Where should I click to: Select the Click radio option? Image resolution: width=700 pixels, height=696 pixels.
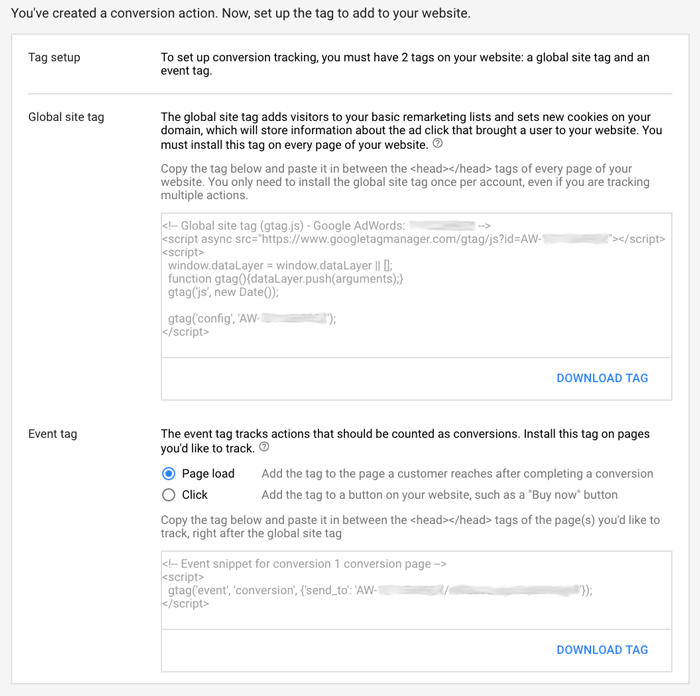point(169,495)
